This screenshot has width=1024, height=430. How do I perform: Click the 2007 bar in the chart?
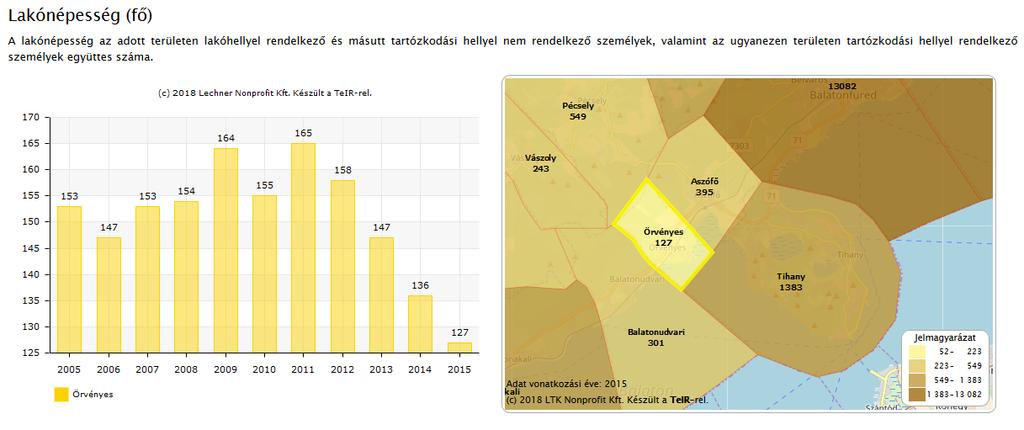148,279
